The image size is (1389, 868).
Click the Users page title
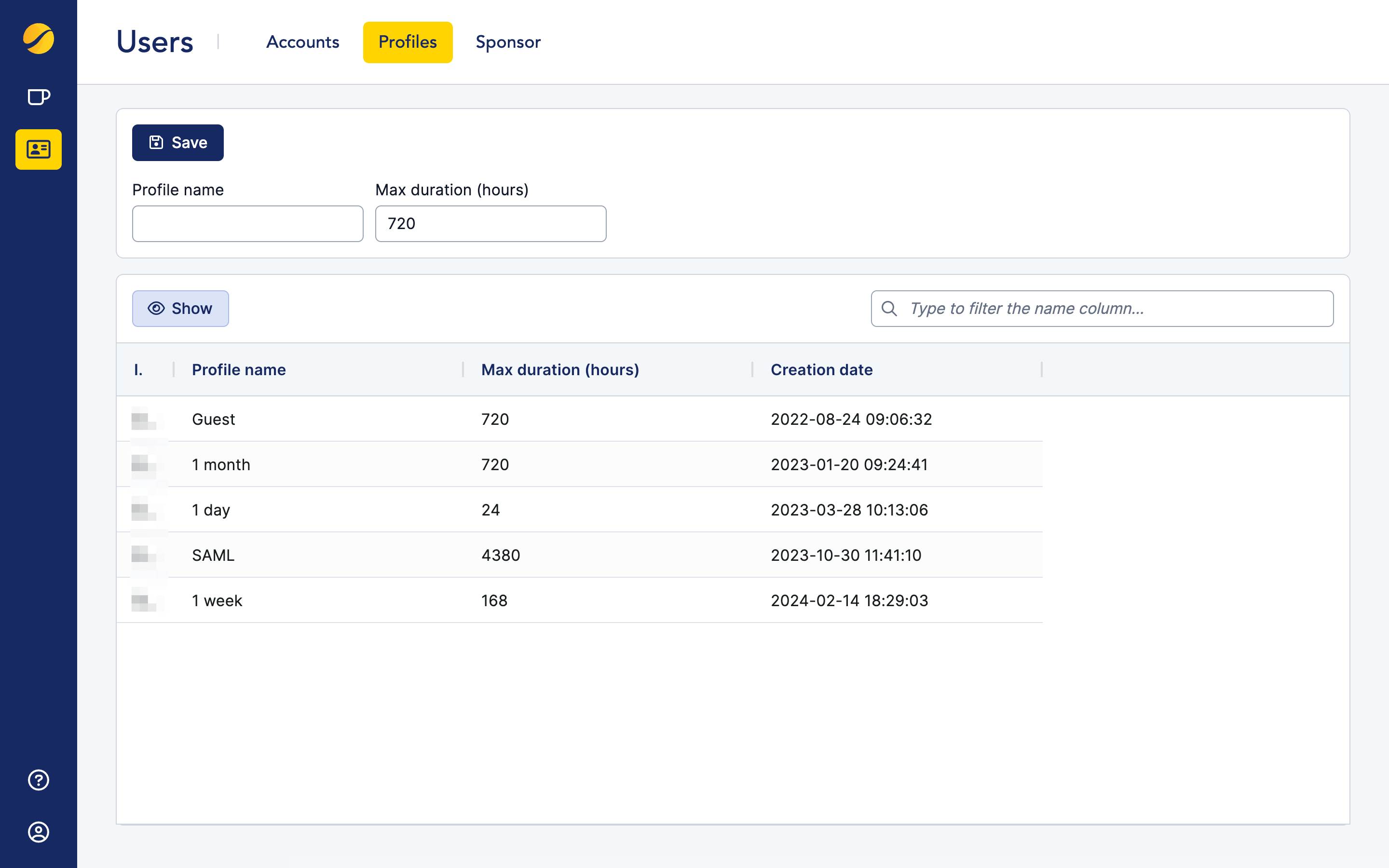pyautogui.click(x=155, y=42)
